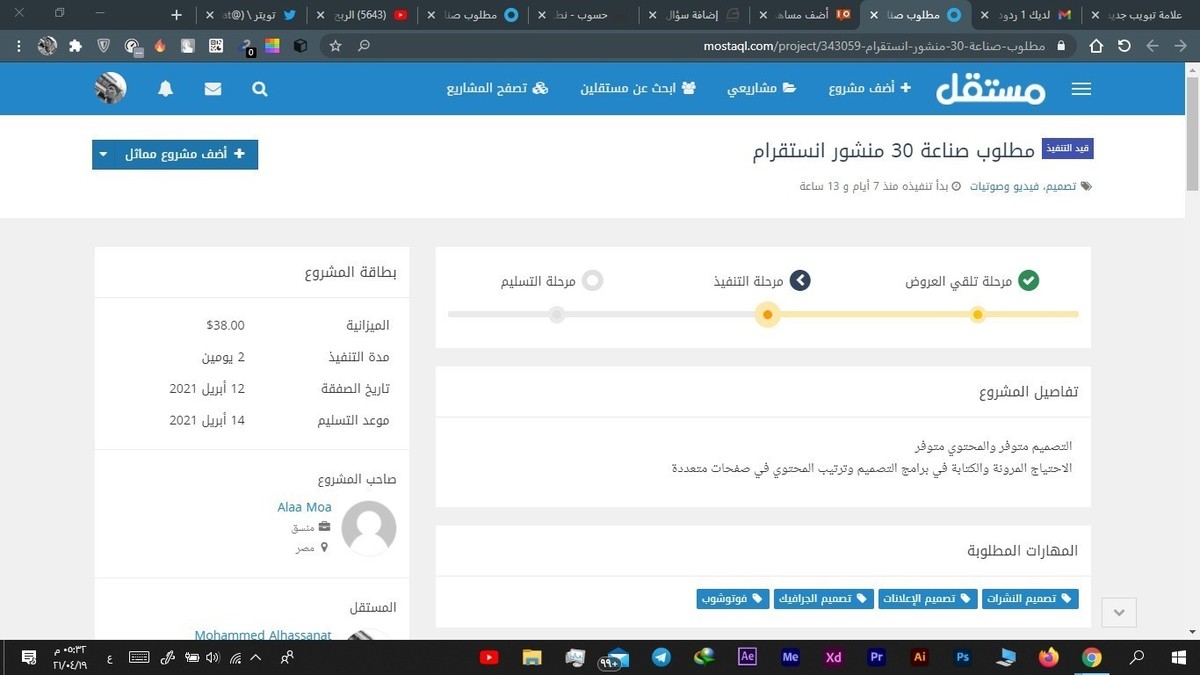Open the Mohammed Alhassanat profile link
This screenshot has width=1200, height=675.
coord(263,635)
